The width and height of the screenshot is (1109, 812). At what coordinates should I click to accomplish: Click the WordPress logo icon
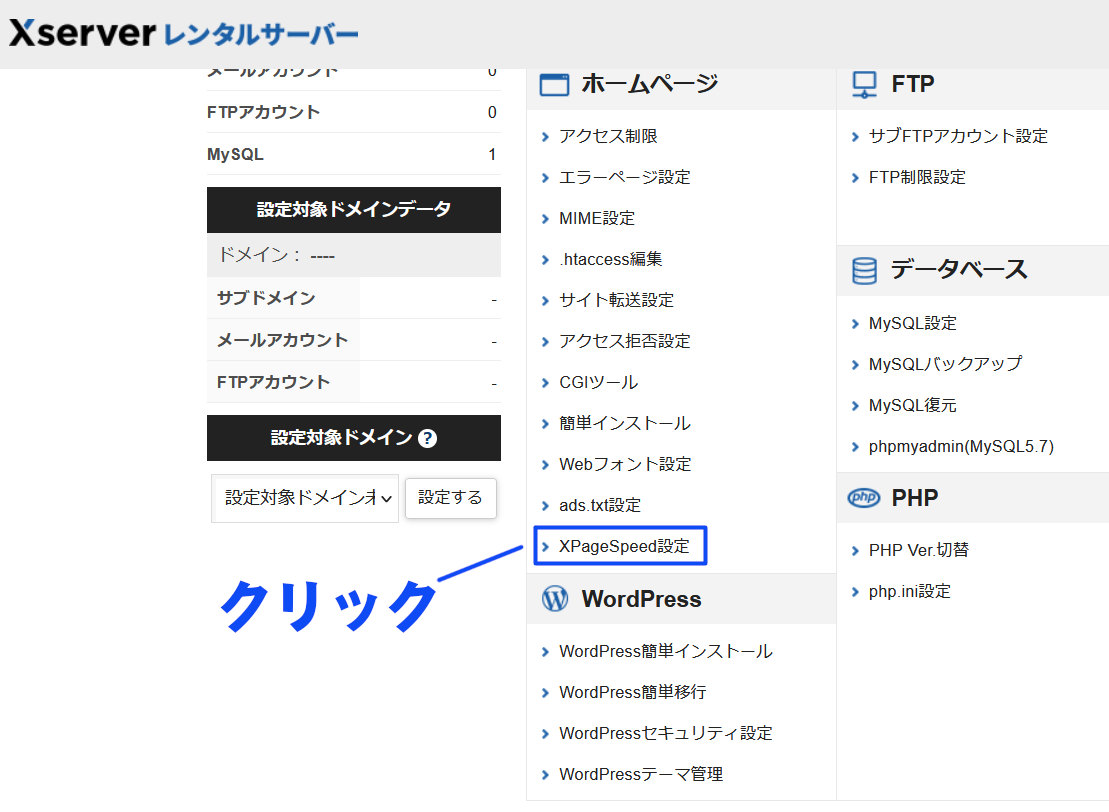click(x=554, y=598)
